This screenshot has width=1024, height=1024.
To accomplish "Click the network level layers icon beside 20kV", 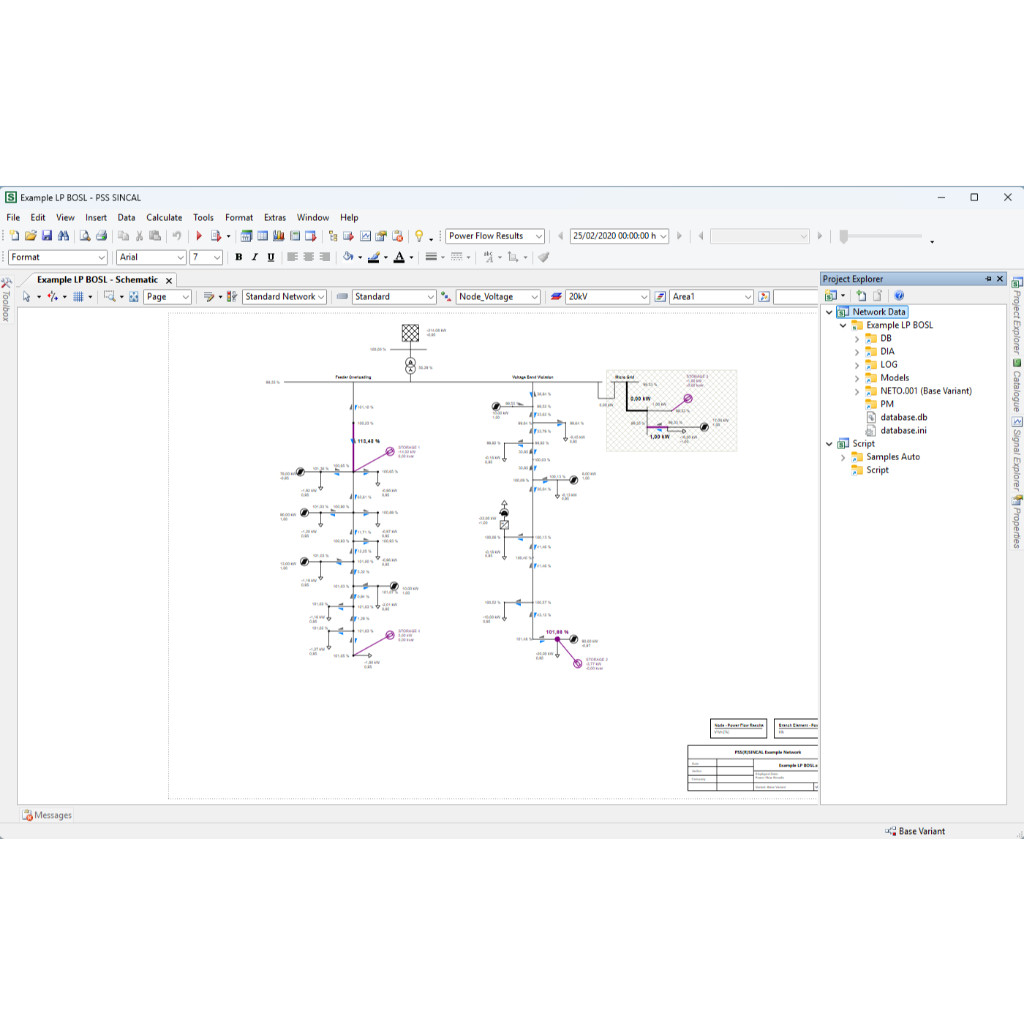I will point(556,296).
